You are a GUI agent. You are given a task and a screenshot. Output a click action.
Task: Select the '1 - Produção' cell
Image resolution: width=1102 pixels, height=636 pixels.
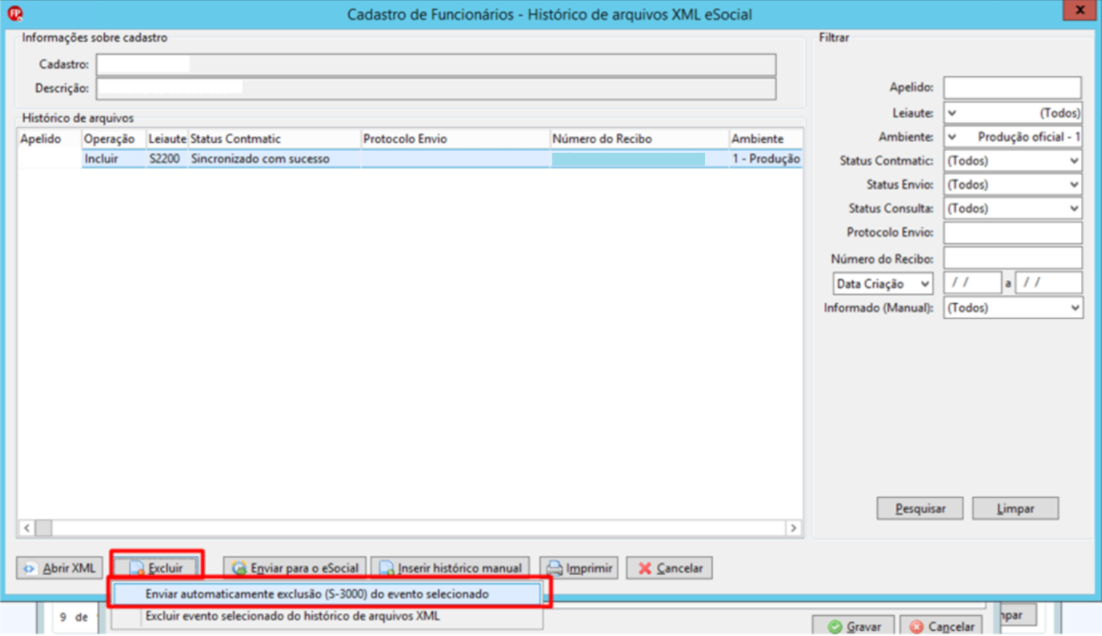point(766,159)
